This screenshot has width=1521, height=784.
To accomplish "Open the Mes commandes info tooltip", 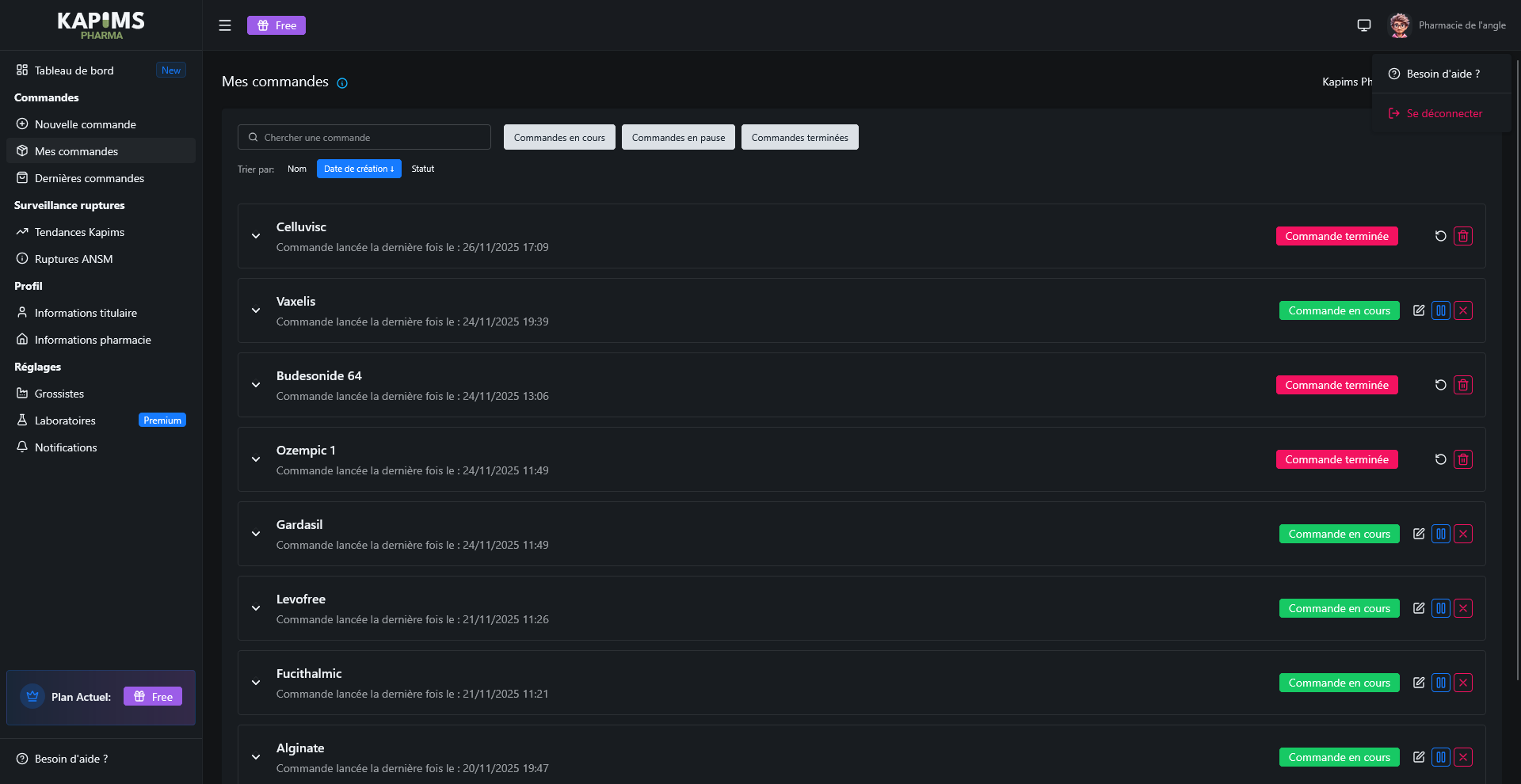I will [342, 82].
